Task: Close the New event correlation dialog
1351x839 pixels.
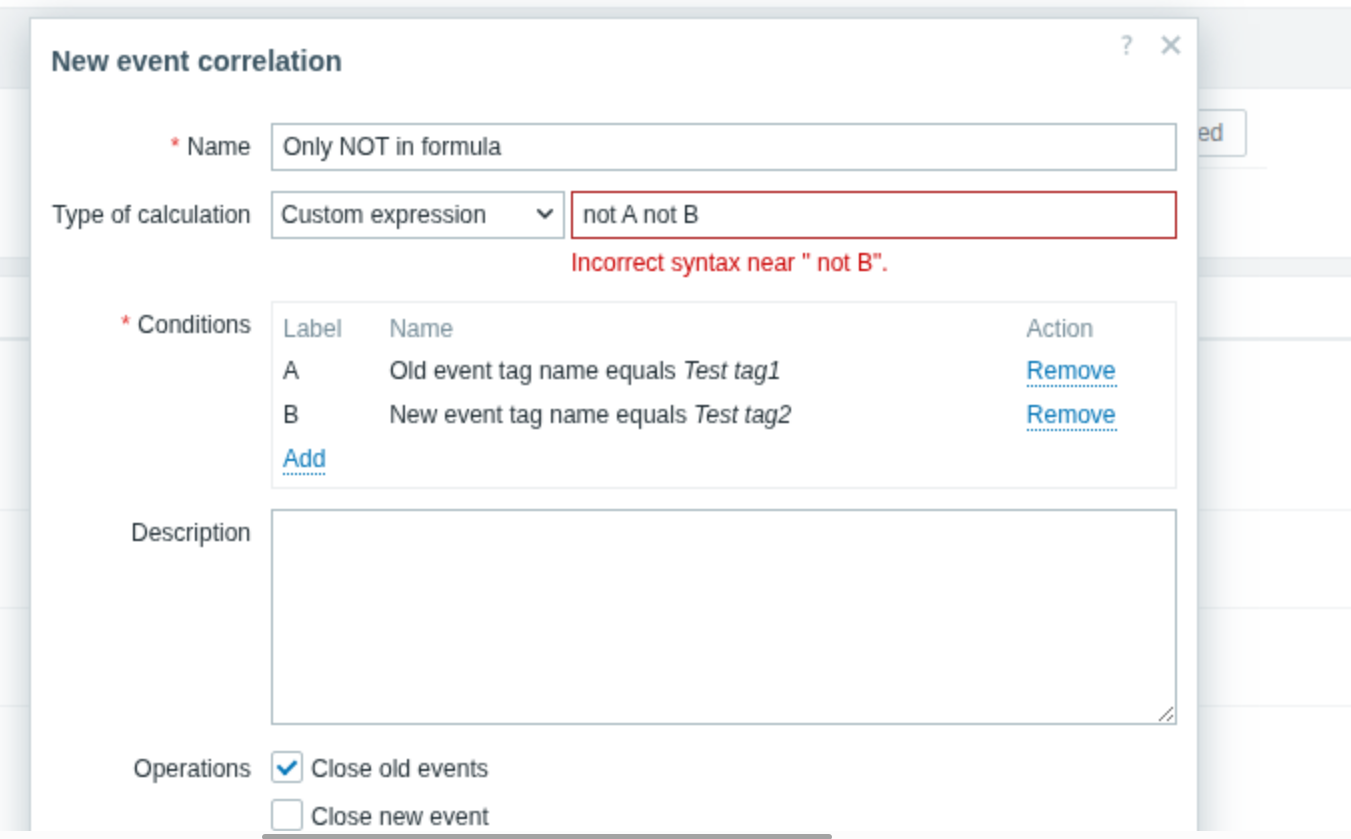Action: (1170, 45)
